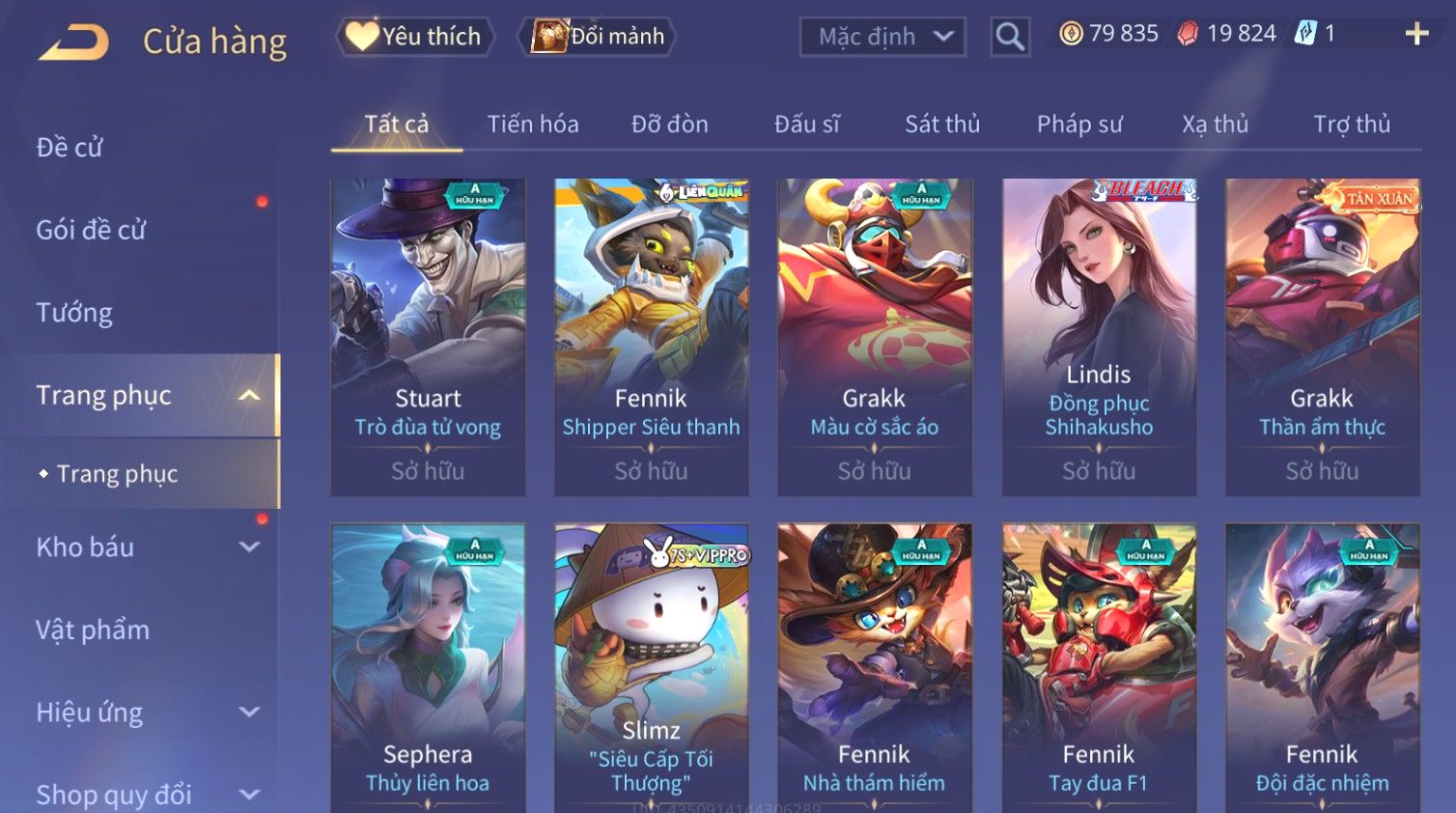Tap the gold coin balance icon

(1071, 34)
